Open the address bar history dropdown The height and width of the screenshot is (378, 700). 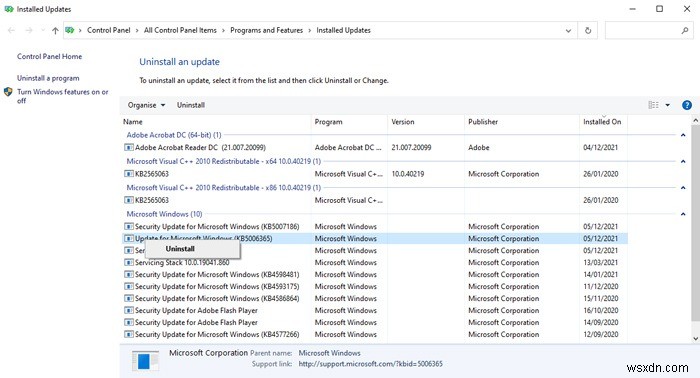pyautogui.click(x=568, y=30)
